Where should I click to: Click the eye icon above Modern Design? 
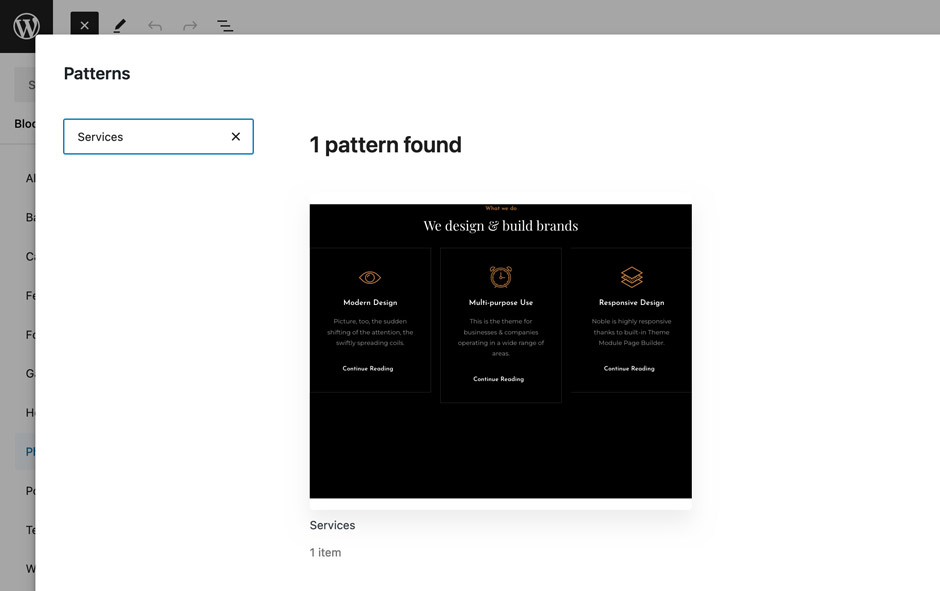click(370, 277)
